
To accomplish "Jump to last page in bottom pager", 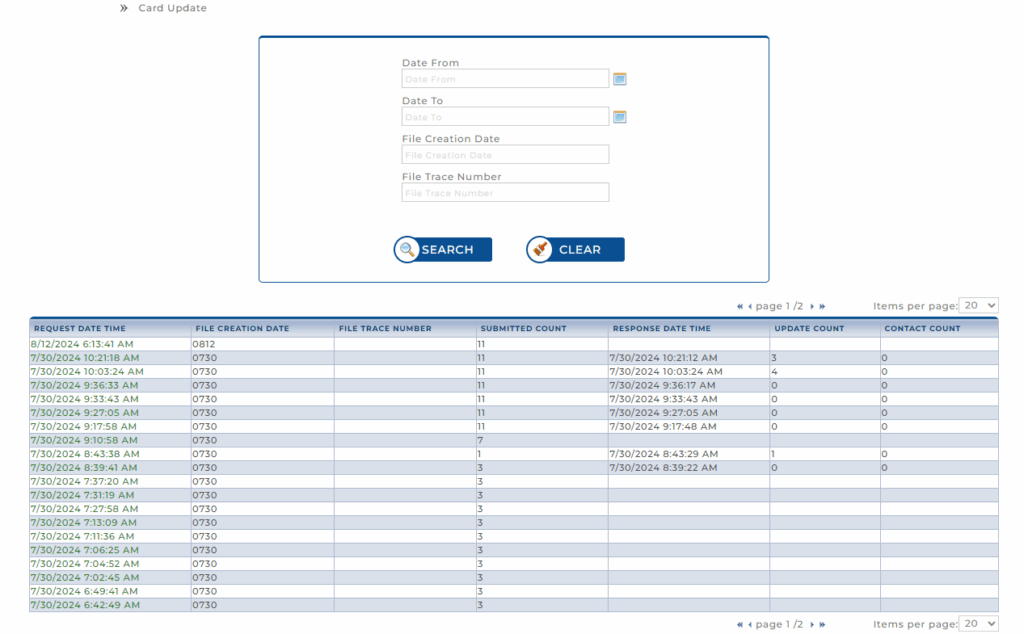I will pos(822,624).
